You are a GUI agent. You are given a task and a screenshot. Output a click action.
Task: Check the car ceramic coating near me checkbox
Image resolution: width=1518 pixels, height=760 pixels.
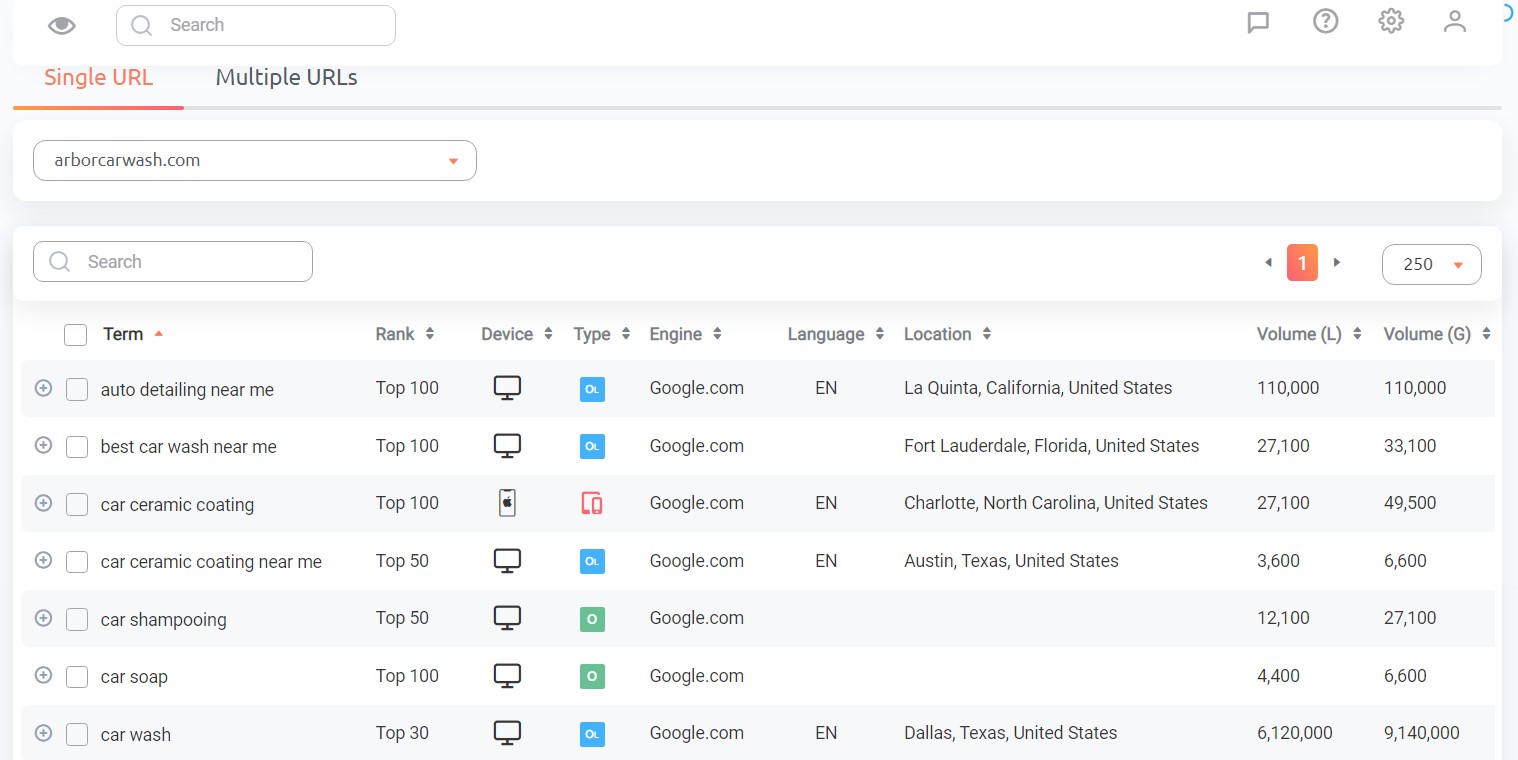tap(77, 562)
